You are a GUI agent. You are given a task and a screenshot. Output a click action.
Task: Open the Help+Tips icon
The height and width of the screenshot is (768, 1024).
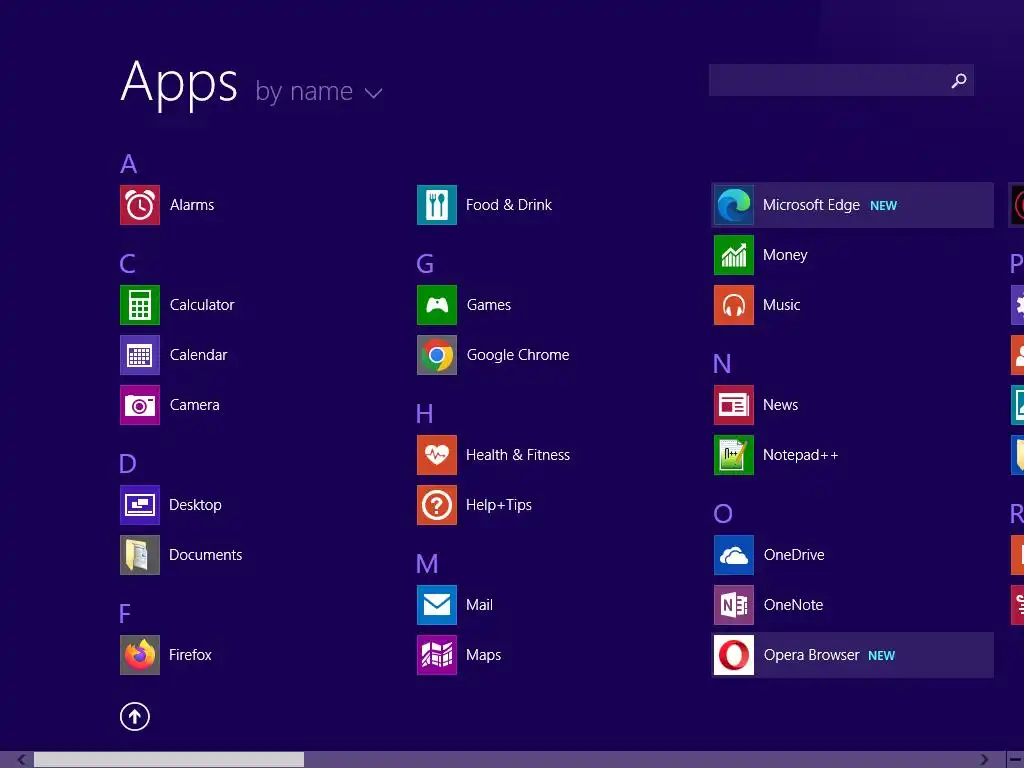437,505
